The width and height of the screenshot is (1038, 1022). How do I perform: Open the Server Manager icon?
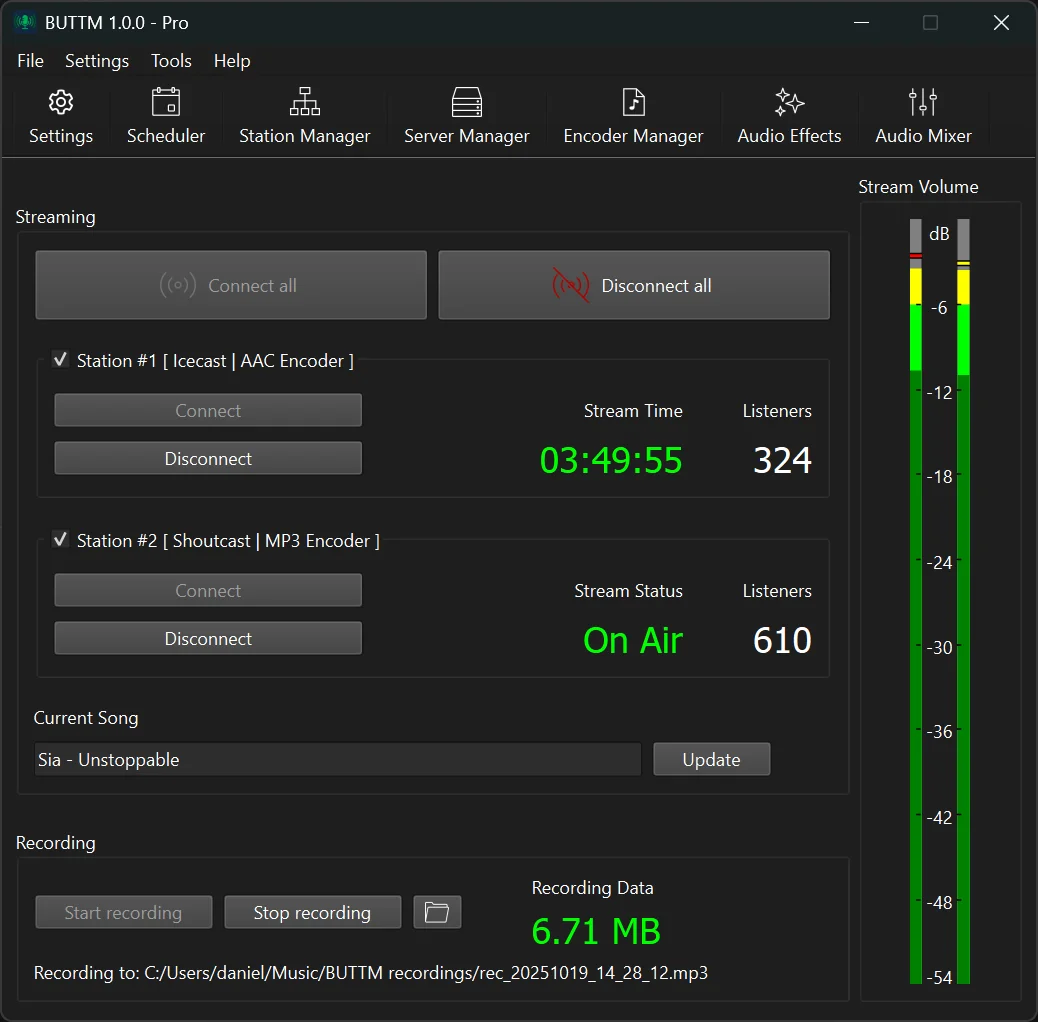tap(466, 103)
